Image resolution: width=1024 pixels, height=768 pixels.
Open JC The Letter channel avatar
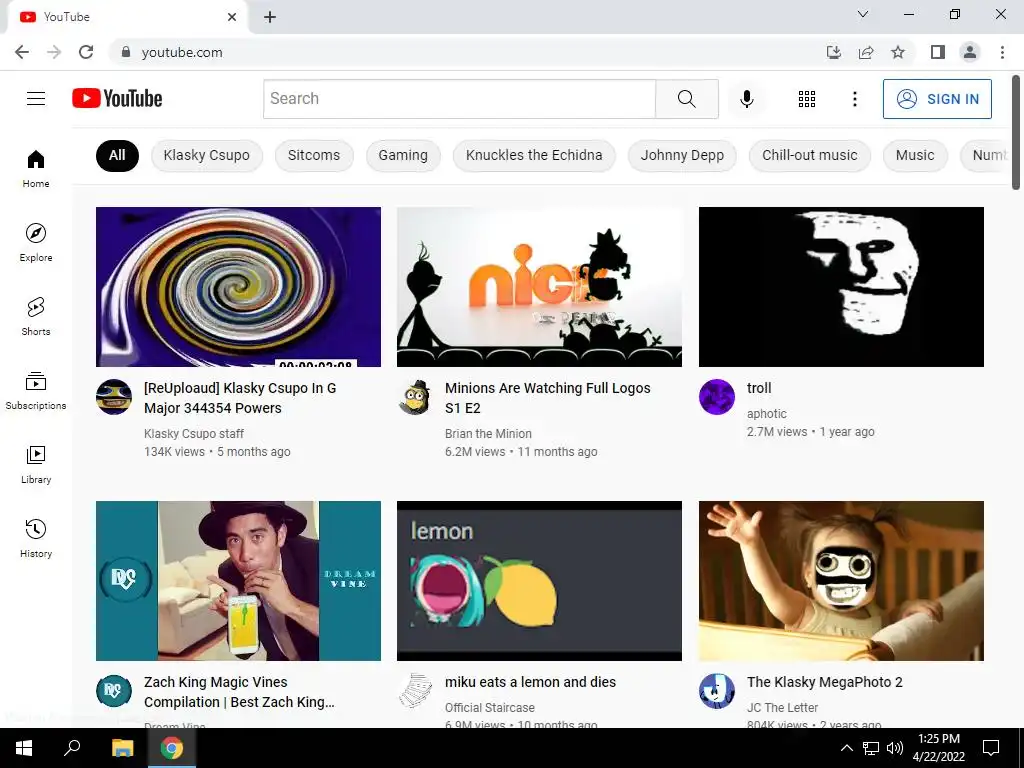tap(717, 691)
